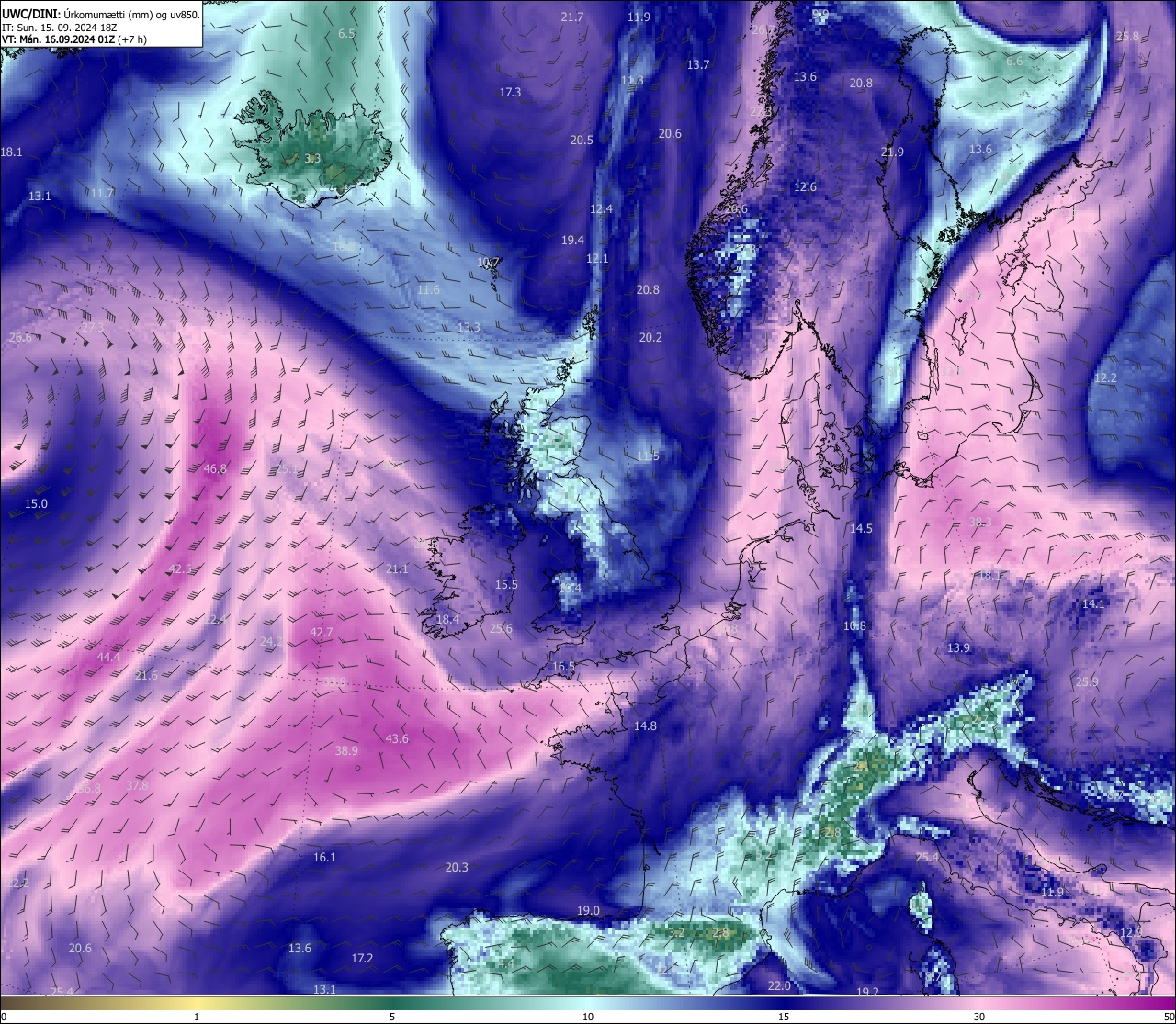Click the 19.4 map value
This screenshot has height=1024, width=1176.
(x=572, y=240)
